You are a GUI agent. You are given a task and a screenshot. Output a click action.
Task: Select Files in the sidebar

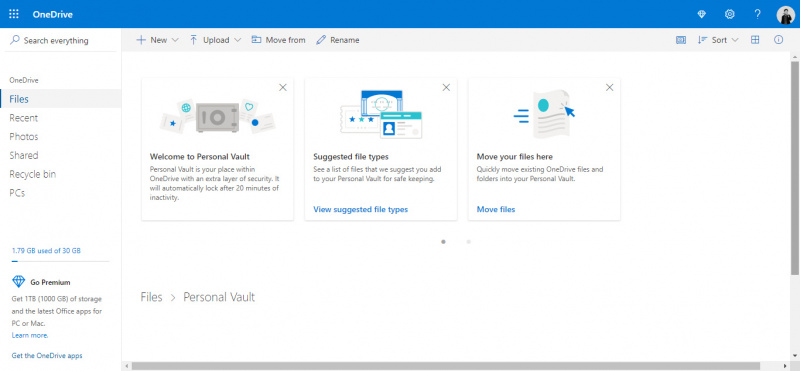click(x=61, y=99)
